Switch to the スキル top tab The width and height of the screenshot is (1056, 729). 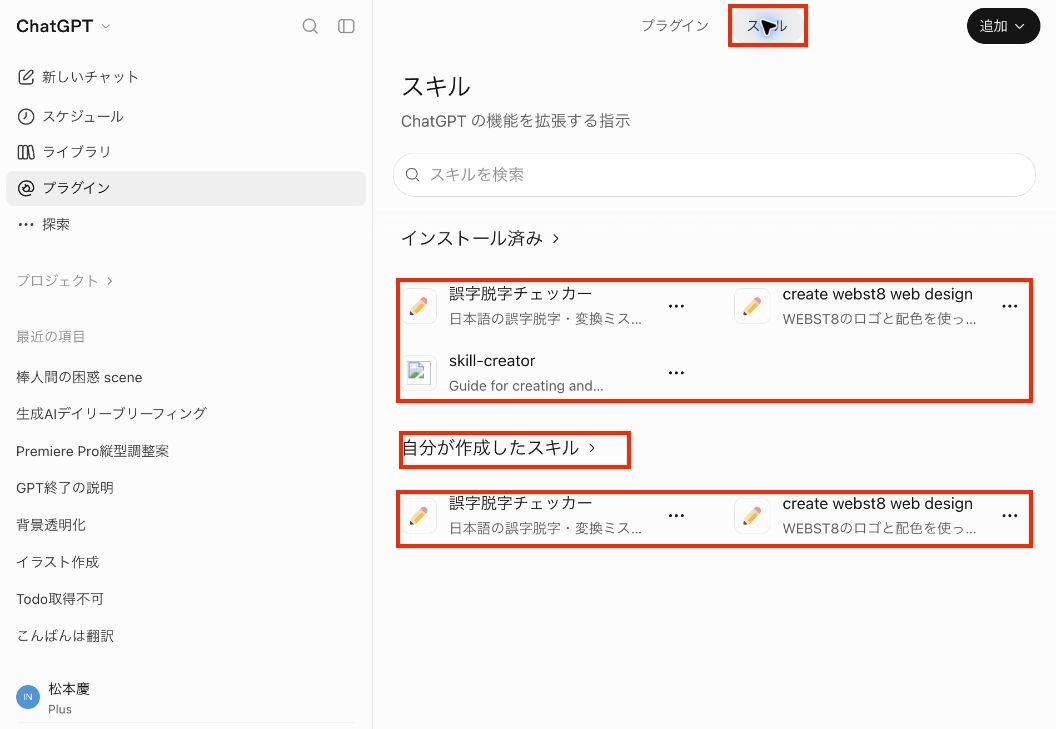tap(767, 26)
